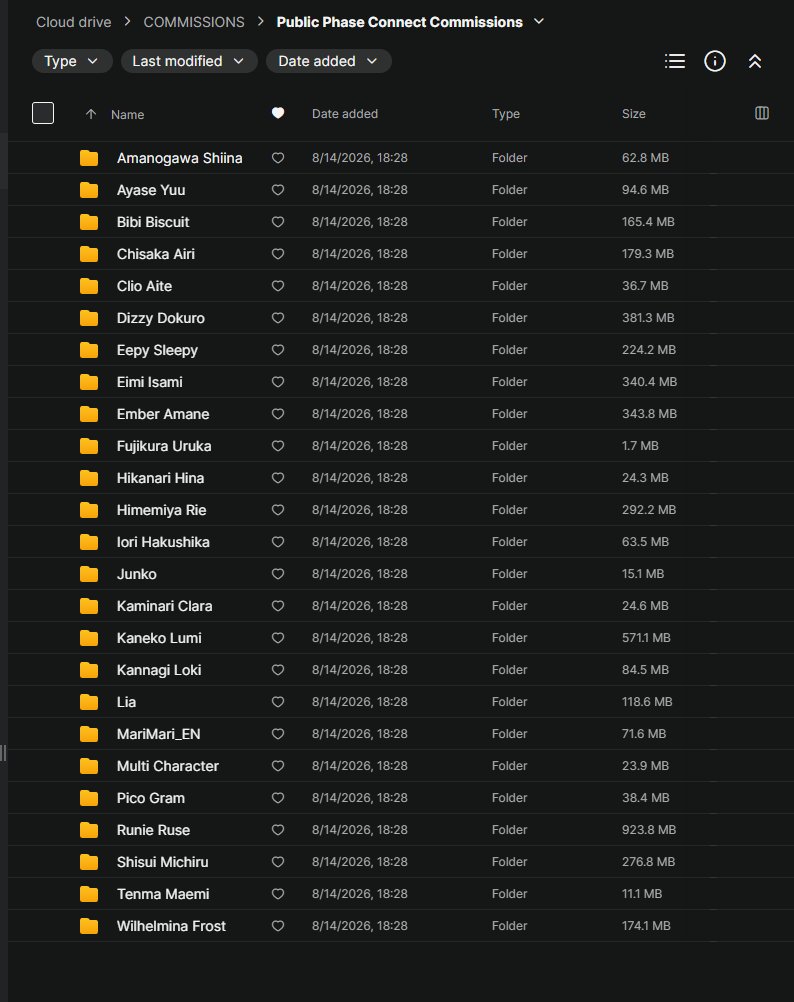Open the info panel icon
This screenshot has height=1002, width=794.
pos(715,61)
